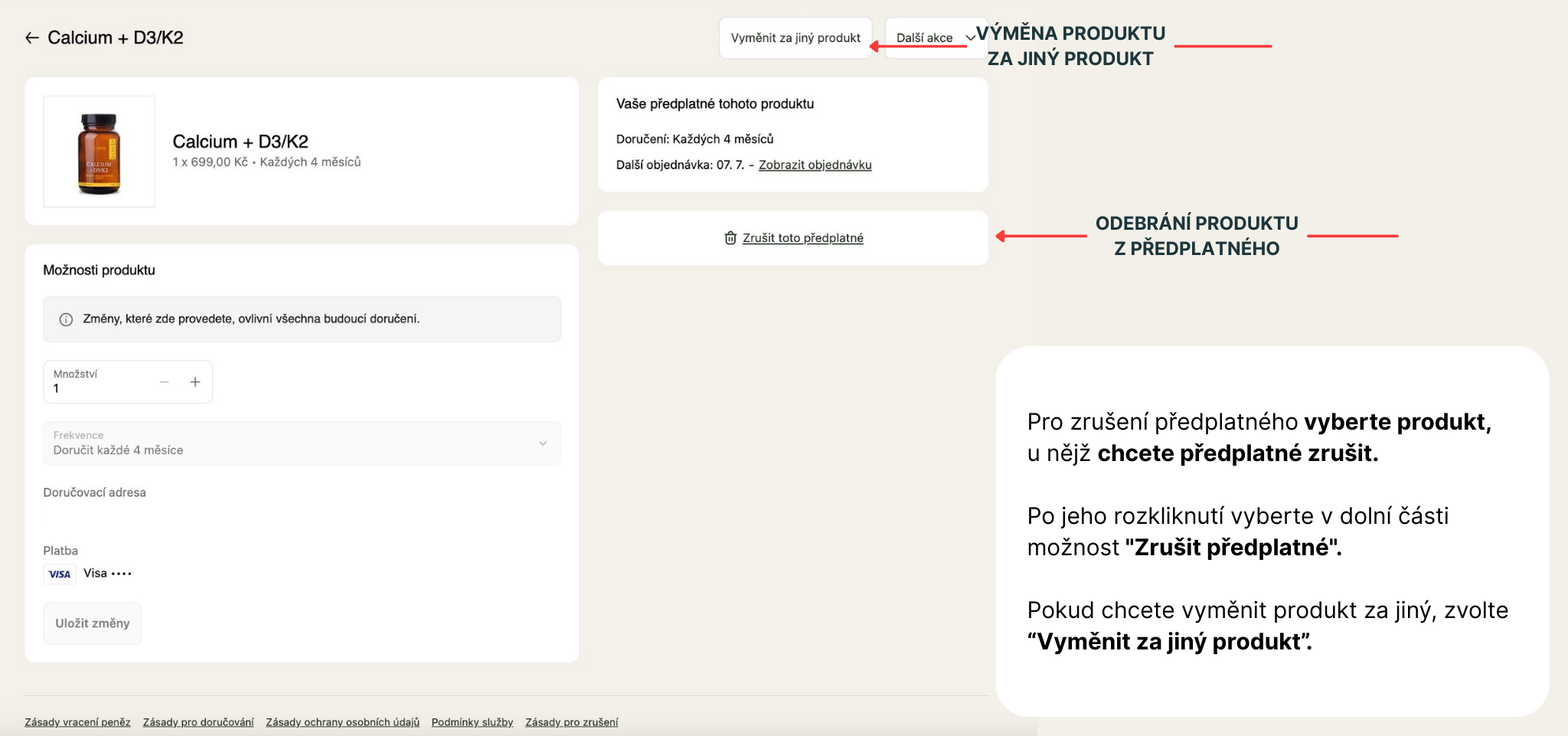This screenshot has height=736, width=1568.
Task: Click the trash icon for cancelling subscription
Action: (730, 238)
